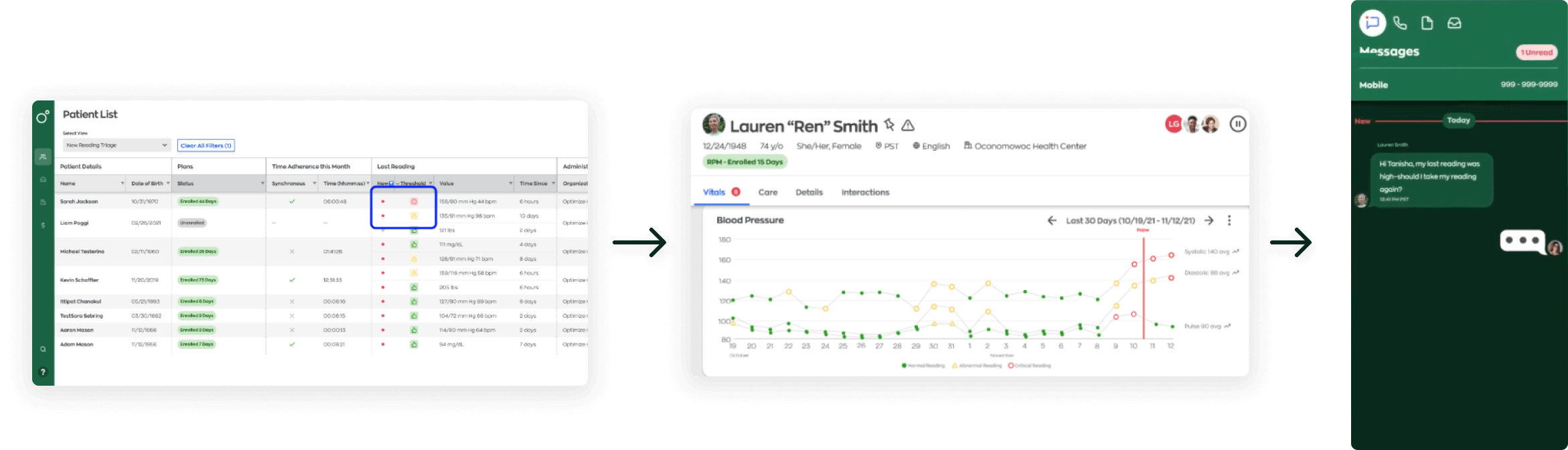1568x450 pixels.
Task: Click the Clear All Filters button
Action: pyautogui.click(x=206, y=145)
